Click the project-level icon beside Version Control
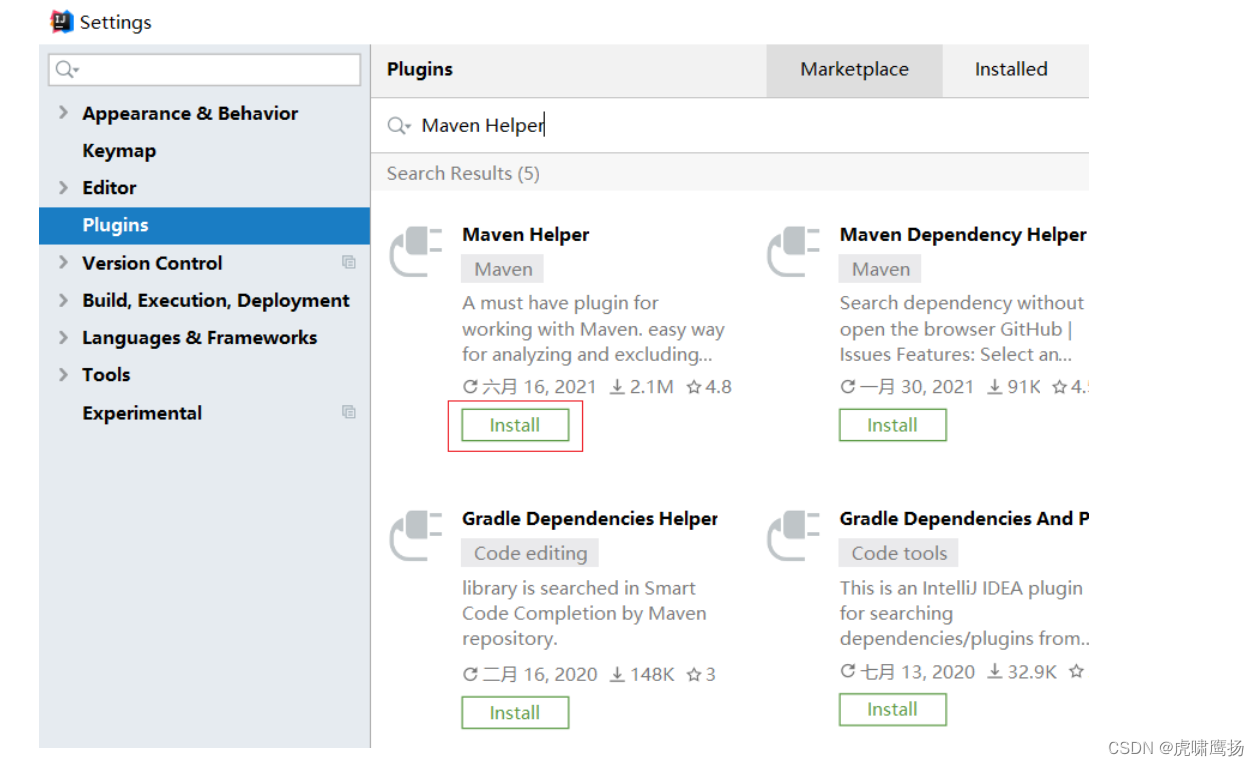Viewport: 1259px width, 766px height. [349, 262]
